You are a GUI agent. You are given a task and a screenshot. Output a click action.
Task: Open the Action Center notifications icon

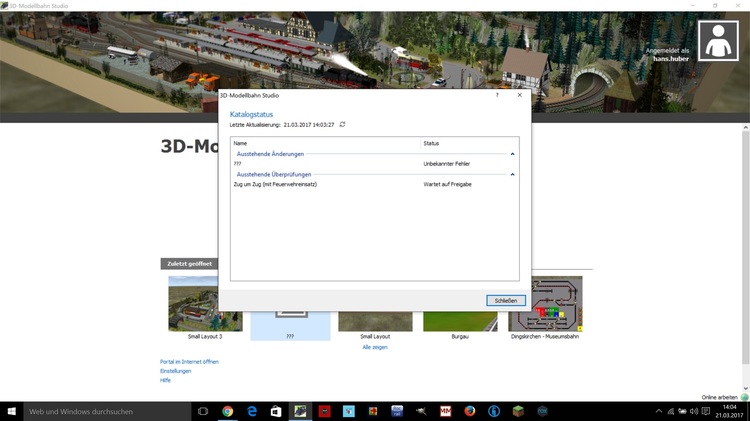click(706, 411)
